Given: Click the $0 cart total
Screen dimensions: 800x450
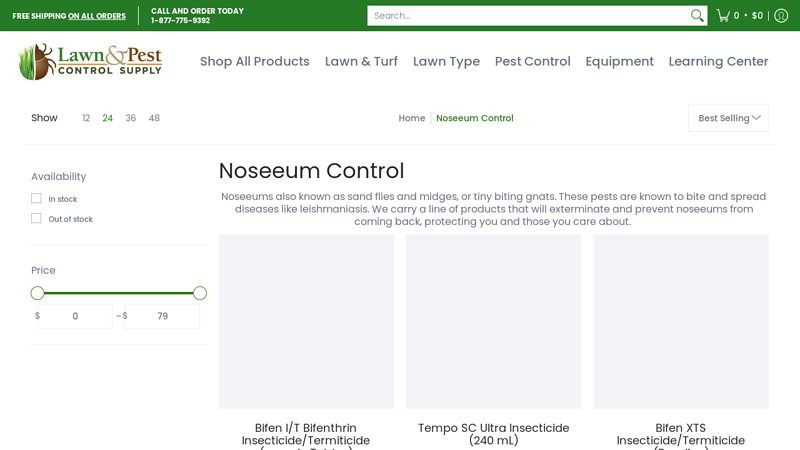Looking at the screenshot, I should tap(757, 16).
